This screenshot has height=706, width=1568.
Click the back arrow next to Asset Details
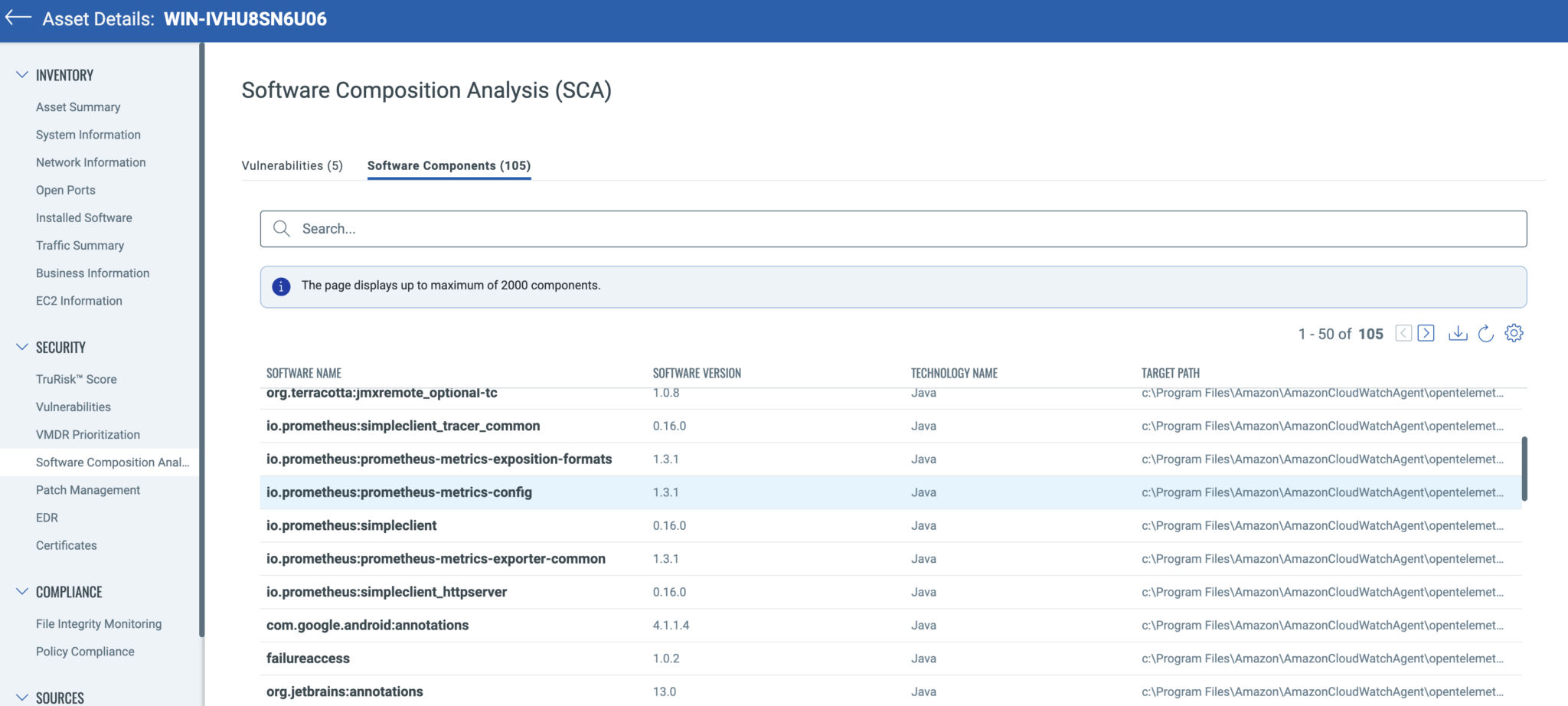pyautogui.click(x=17, y=18)
